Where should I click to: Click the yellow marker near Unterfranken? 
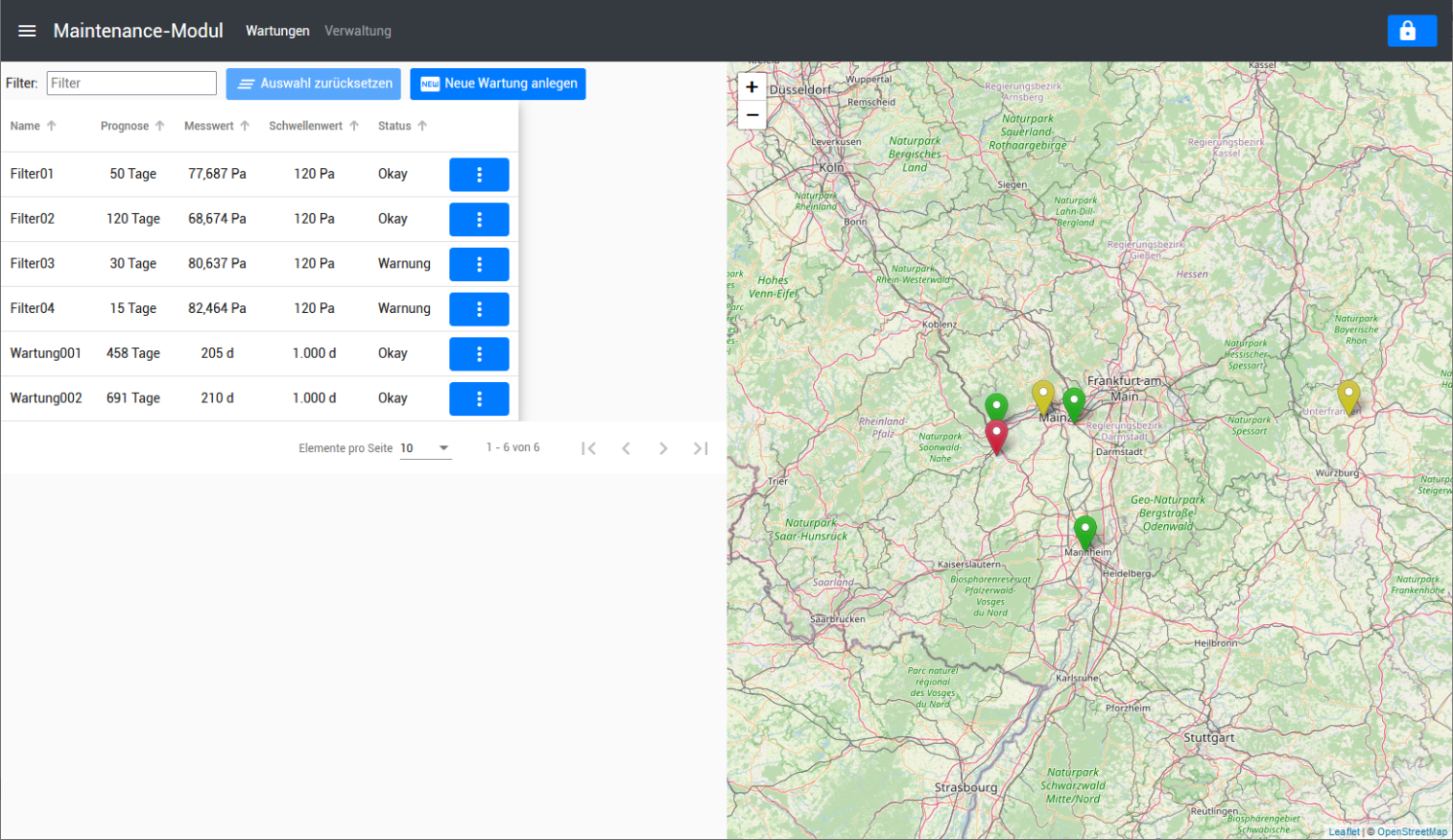1348,395
